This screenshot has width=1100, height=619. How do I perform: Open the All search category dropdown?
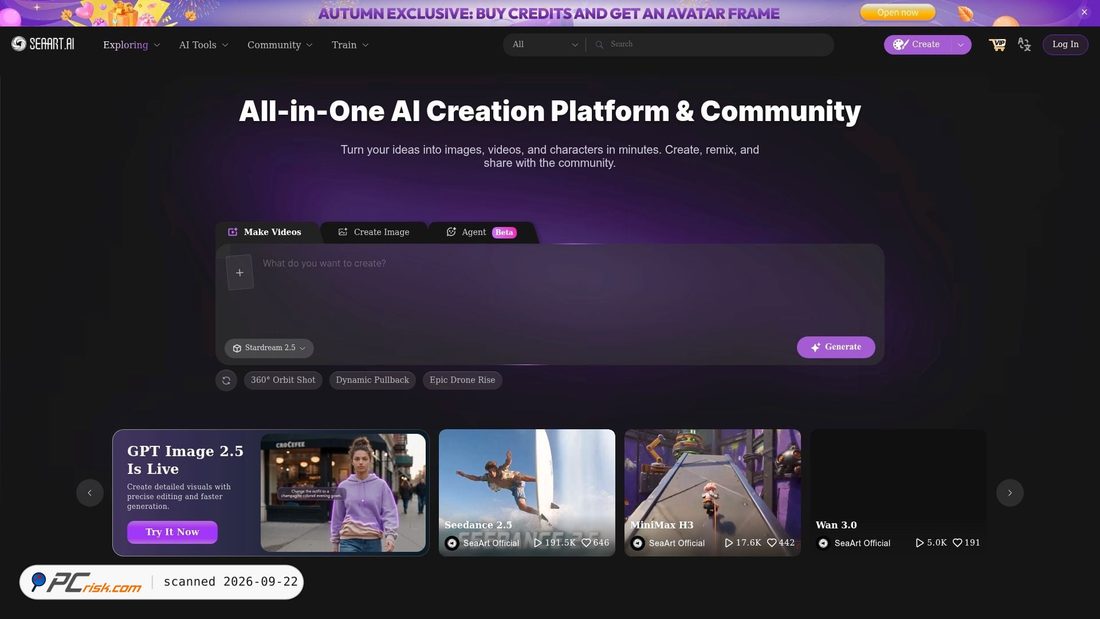pos(545,44)
